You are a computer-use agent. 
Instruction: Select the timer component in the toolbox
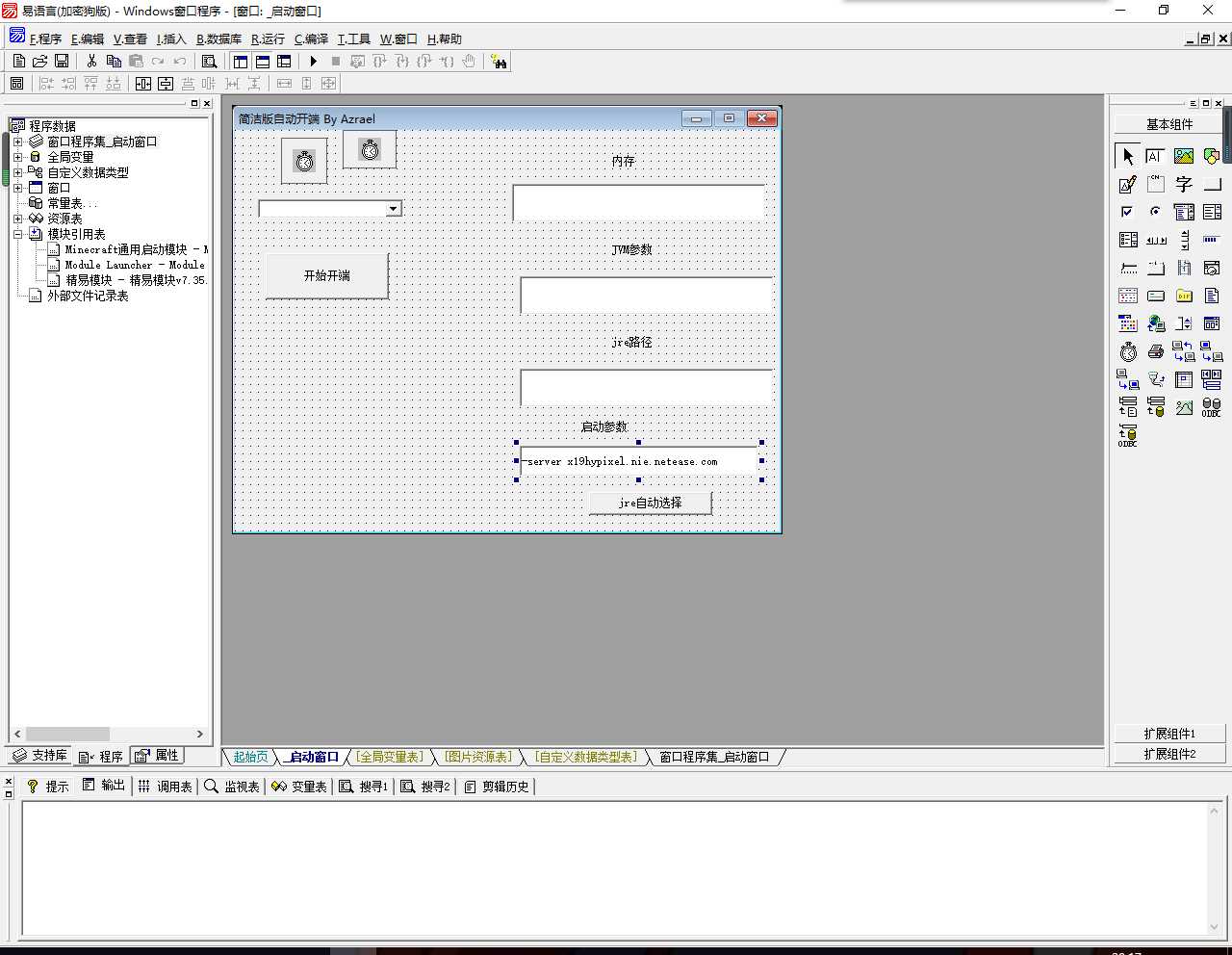(x=1128, y=351)
